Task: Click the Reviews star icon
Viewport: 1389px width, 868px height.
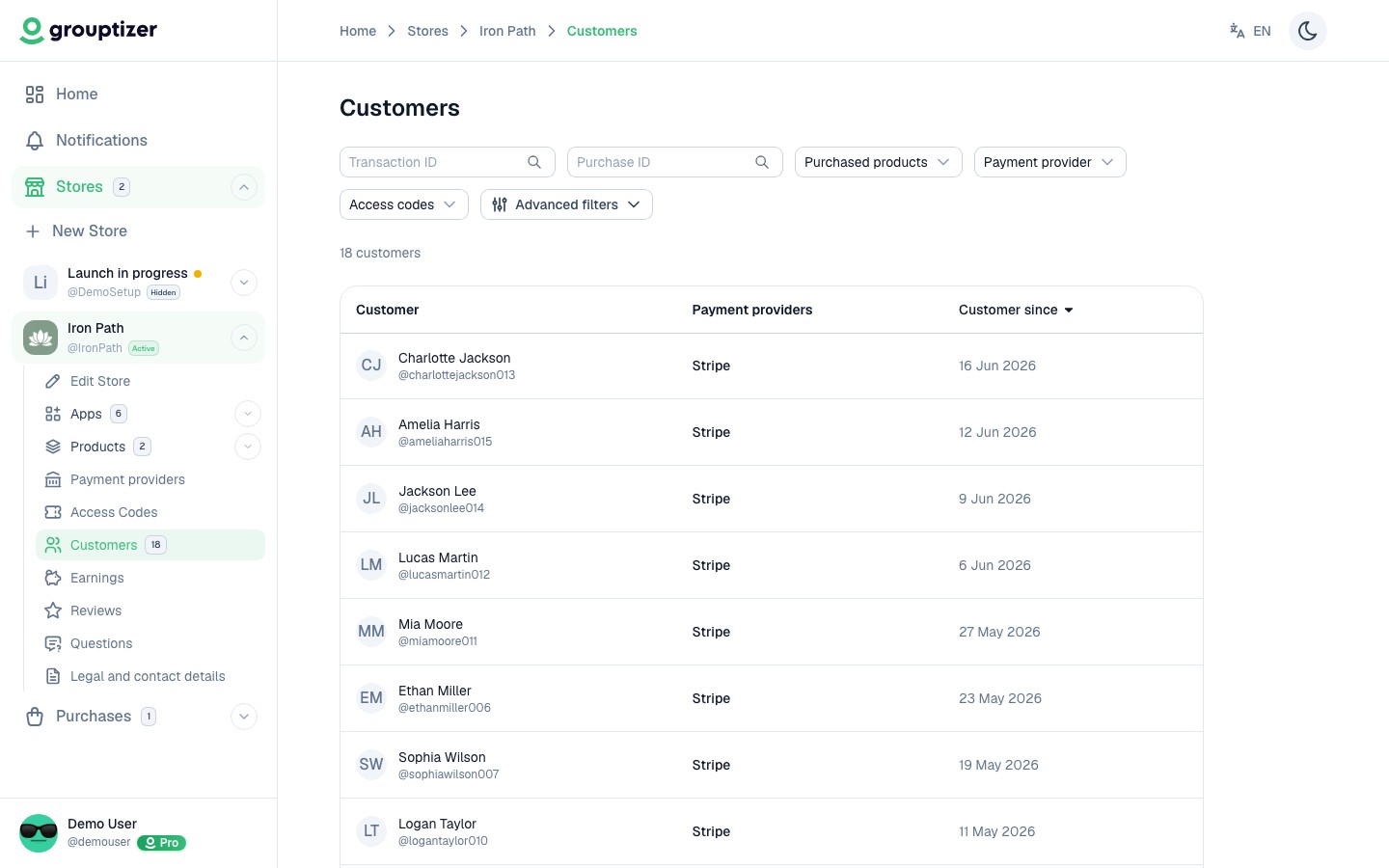Action: [x=53, y=610]
